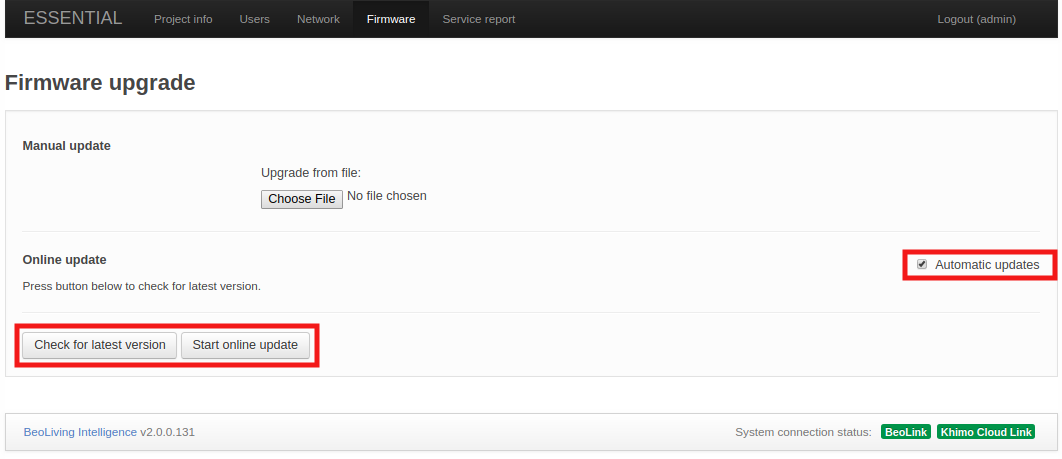Log out of the admin account
The image size is (1062, 459).
pyautogui.click(x=976, y=19)
